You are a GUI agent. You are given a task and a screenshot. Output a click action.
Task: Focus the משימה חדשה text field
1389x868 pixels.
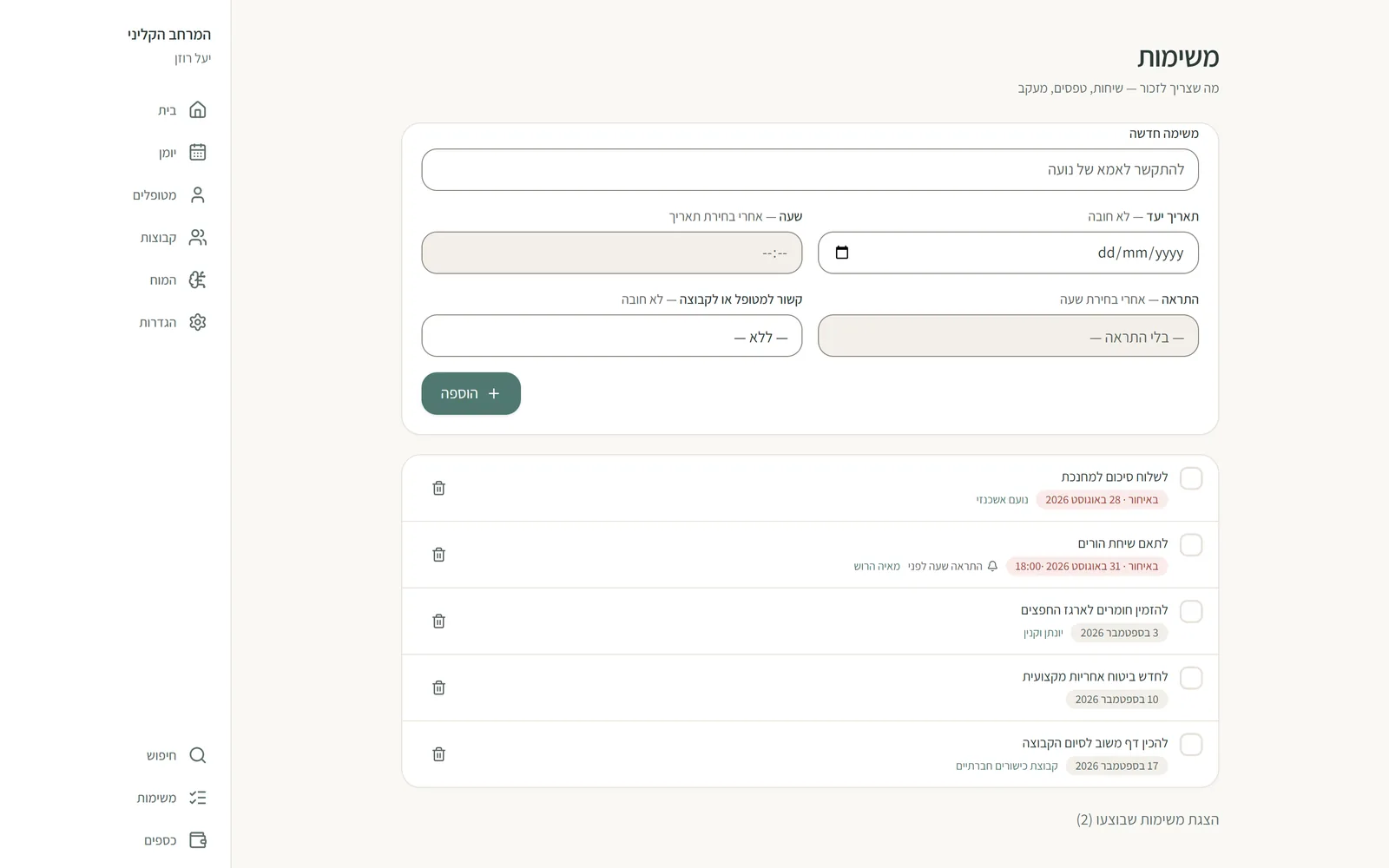(x=810, y=169)
